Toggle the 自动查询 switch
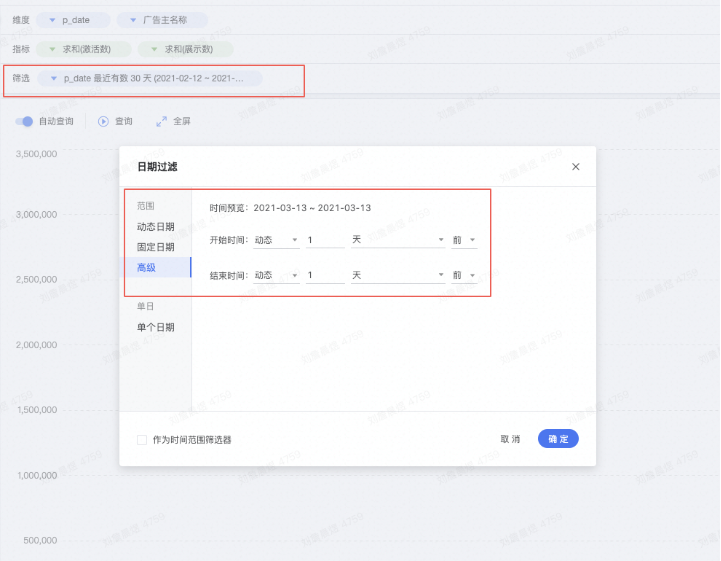 25,121
